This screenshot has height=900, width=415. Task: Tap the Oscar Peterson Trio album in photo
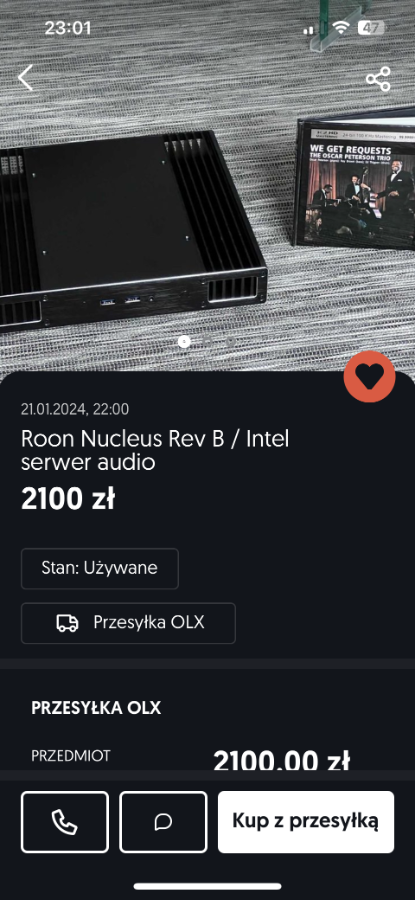coord(355,181)
